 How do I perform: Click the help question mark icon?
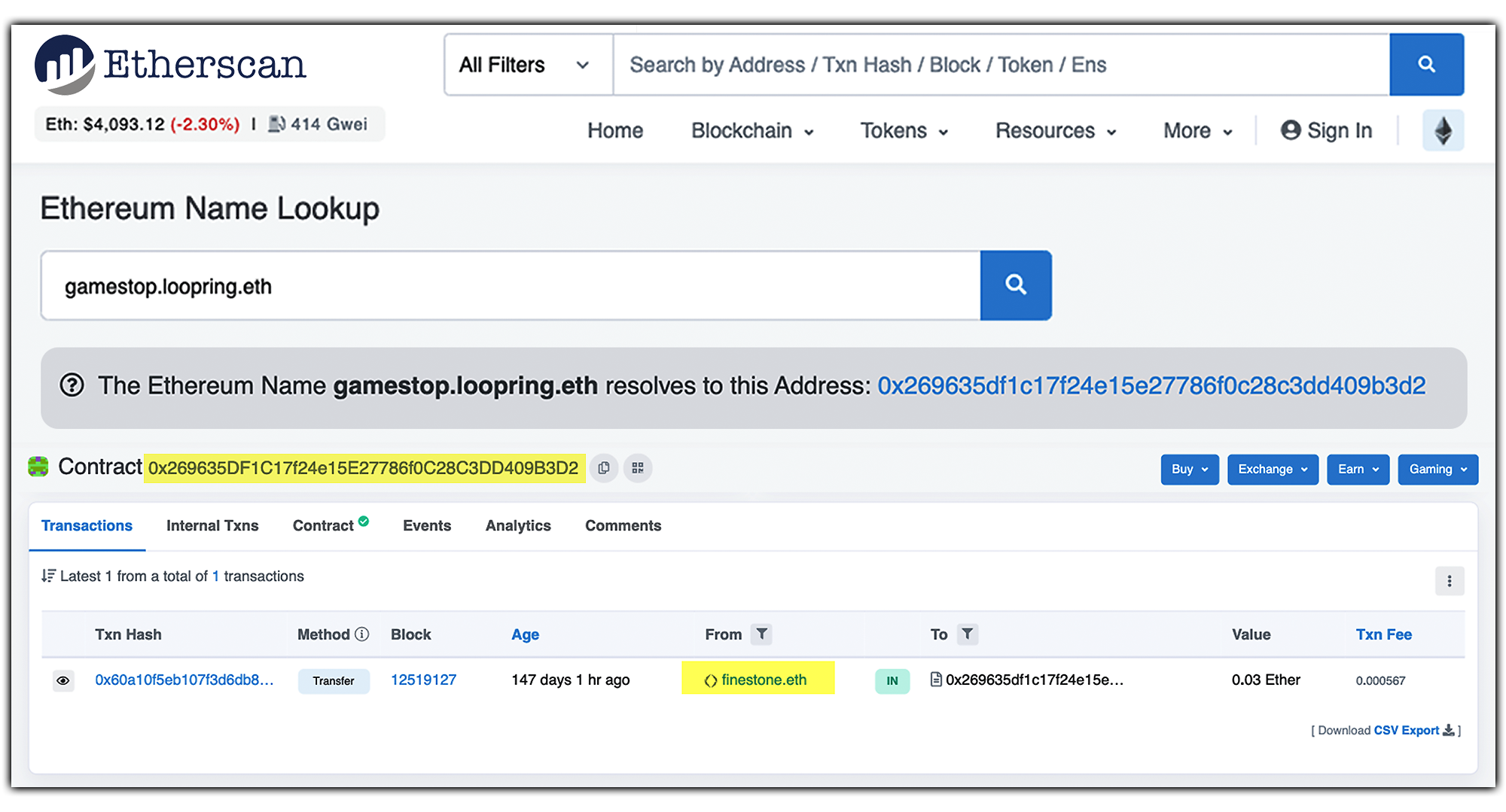tap(72, 385)
